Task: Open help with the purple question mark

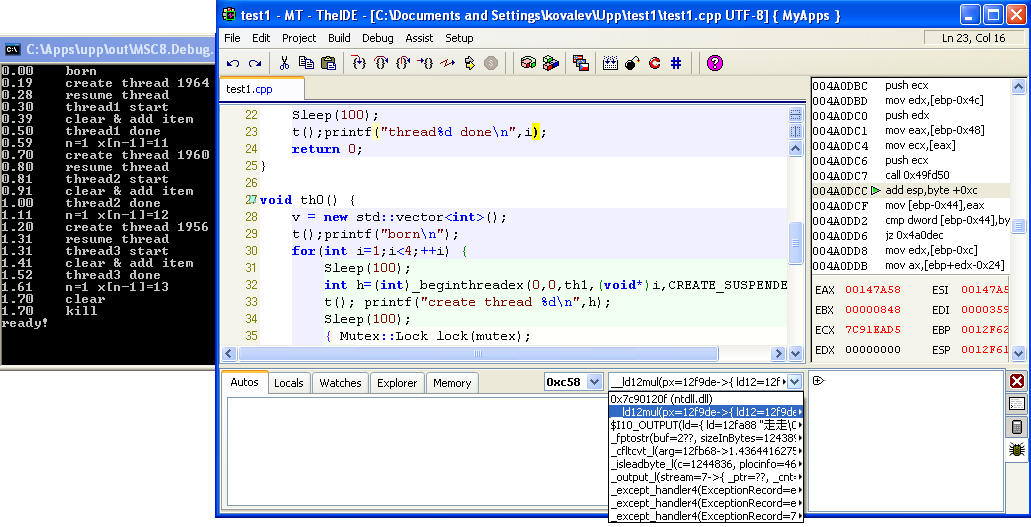Action: (714, 63)
